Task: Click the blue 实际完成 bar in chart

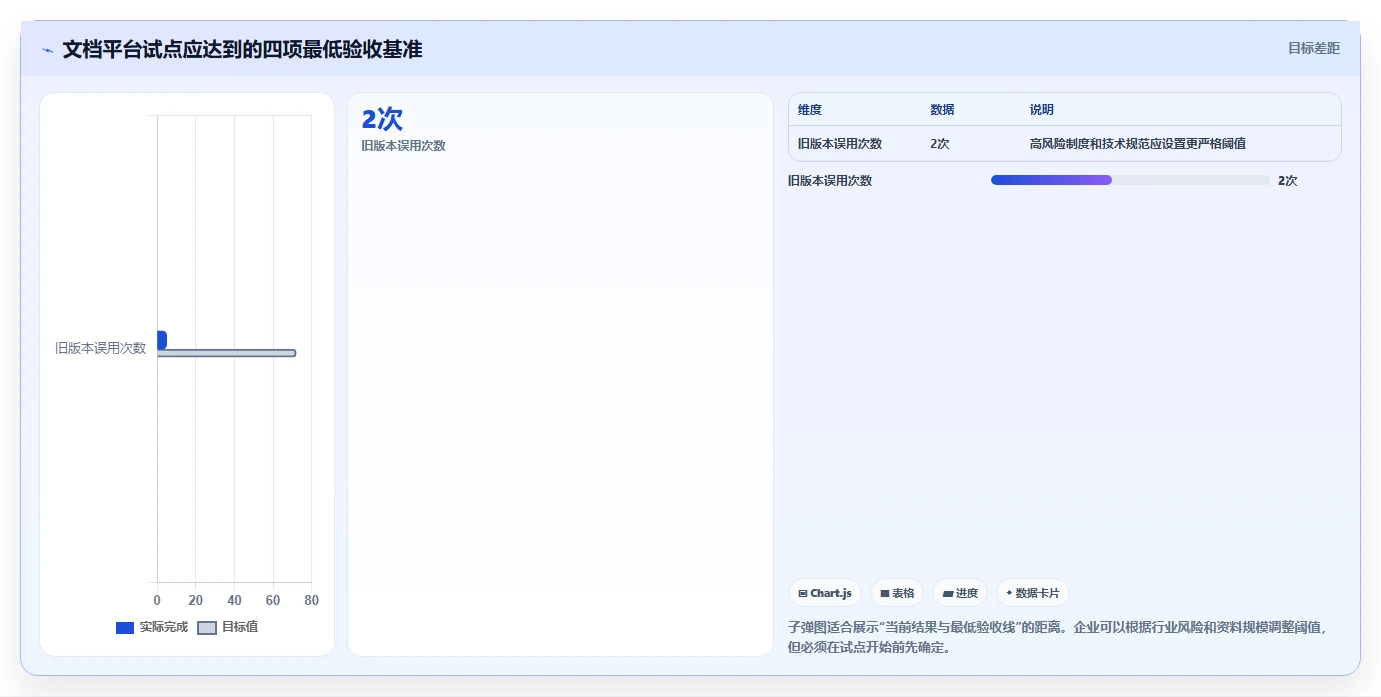Action: pos(162,340)
